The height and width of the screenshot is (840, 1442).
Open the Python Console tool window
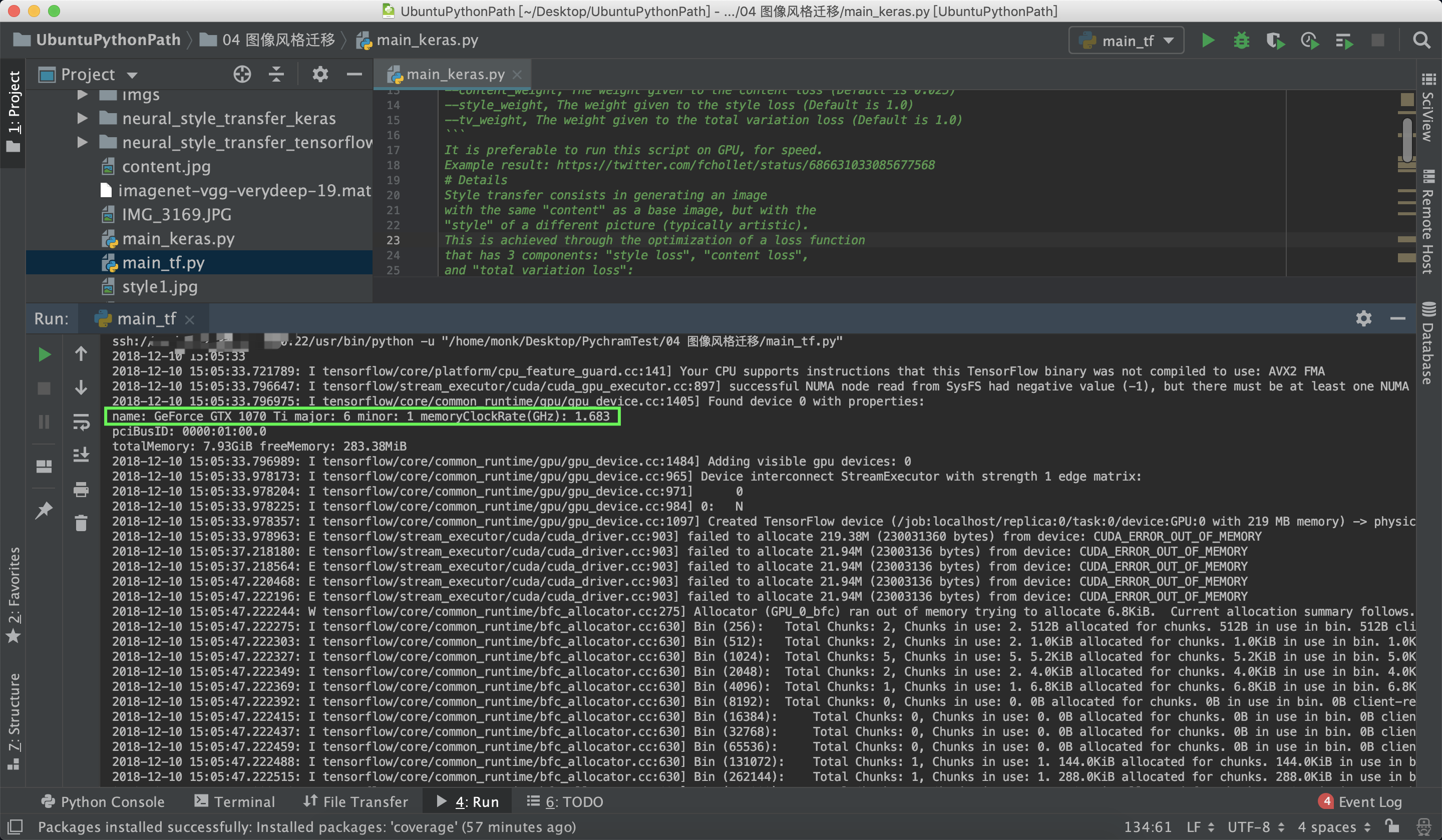[103, 801]
